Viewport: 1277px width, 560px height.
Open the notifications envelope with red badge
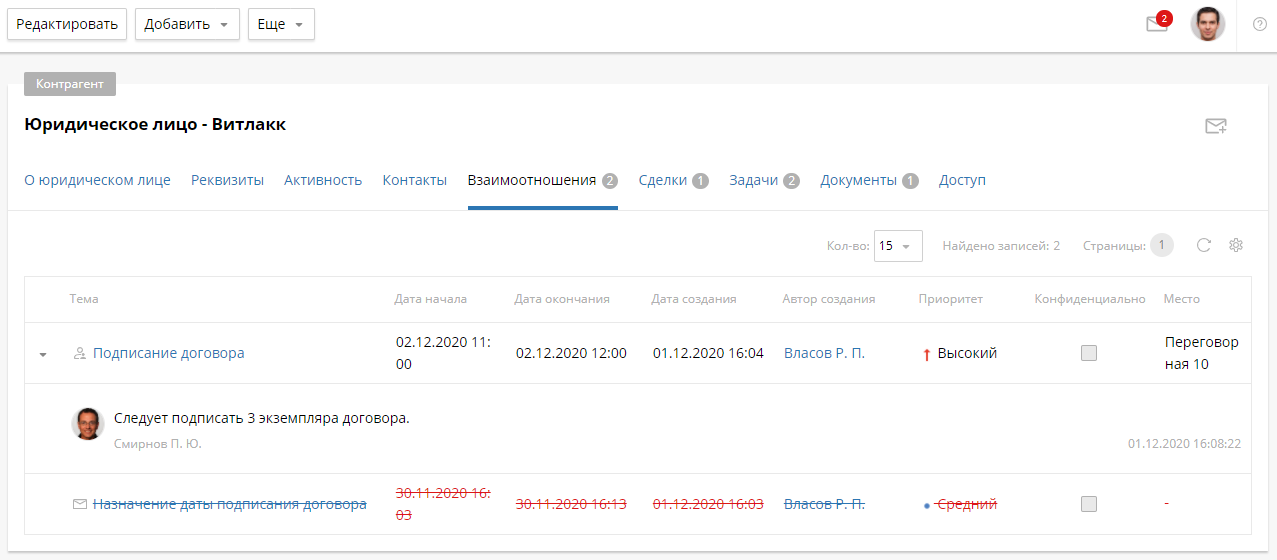point(1157,24)
